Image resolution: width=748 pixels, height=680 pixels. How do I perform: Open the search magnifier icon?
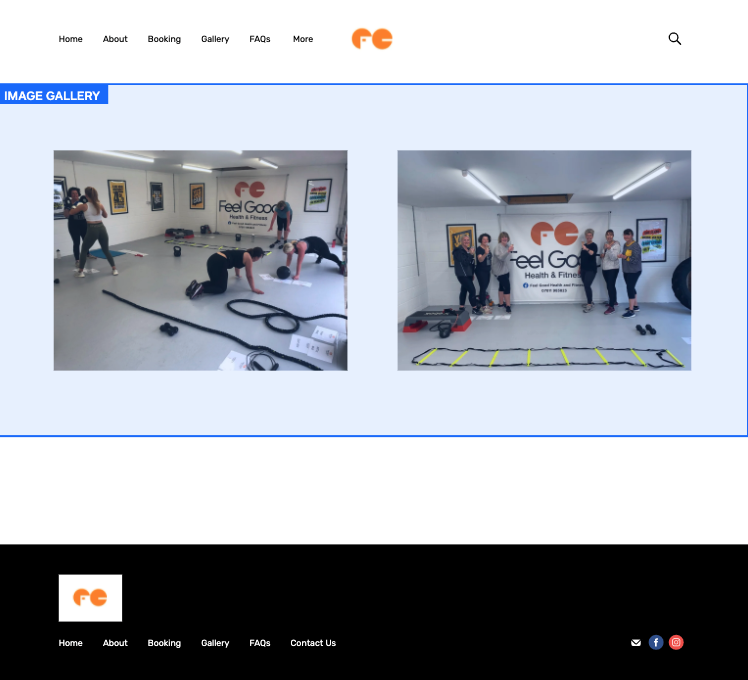click(x=675, y=39)
